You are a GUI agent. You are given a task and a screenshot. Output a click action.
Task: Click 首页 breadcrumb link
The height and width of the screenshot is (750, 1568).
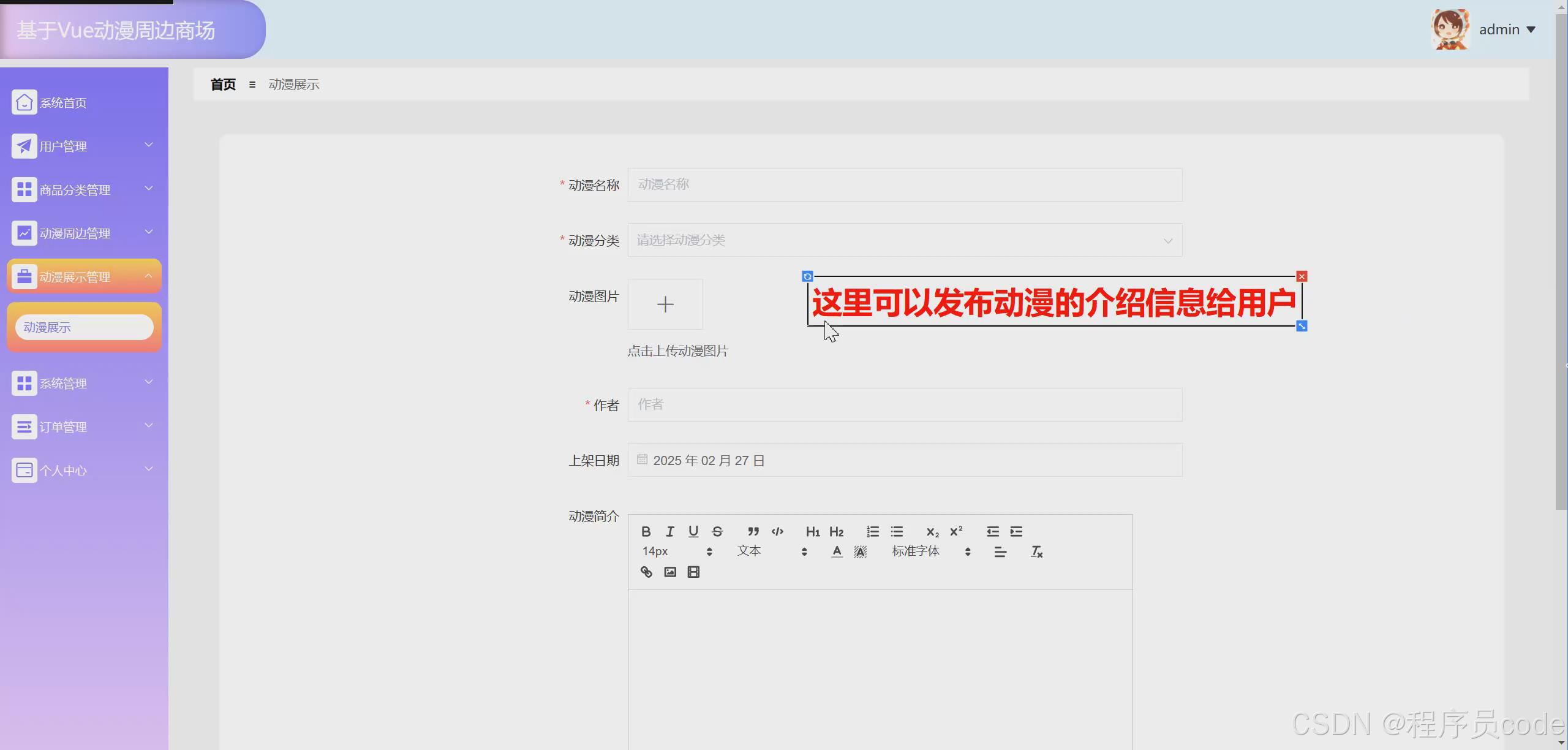click(222, 85)
